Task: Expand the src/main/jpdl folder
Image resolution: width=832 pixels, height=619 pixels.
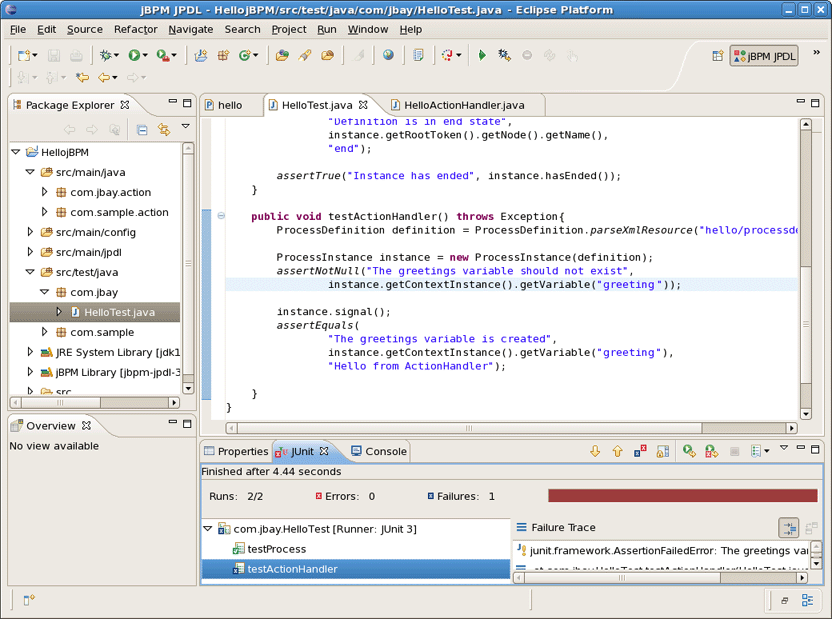Action: tap(30, 251)
